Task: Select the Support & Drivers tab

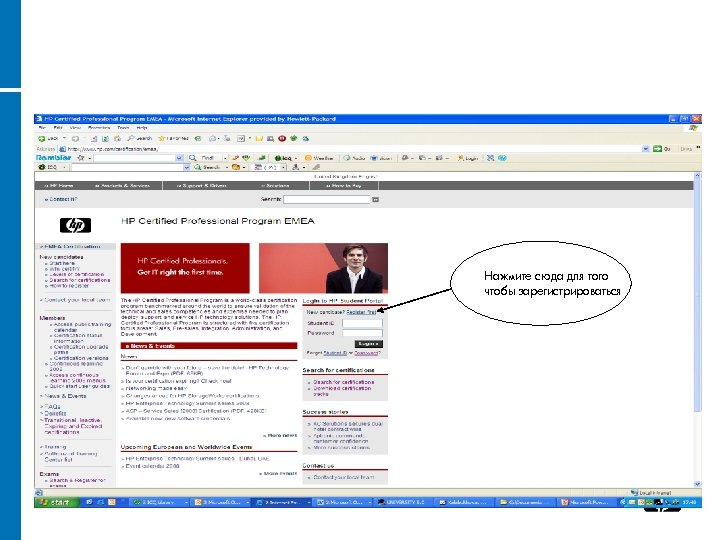Action: point(202,186)
